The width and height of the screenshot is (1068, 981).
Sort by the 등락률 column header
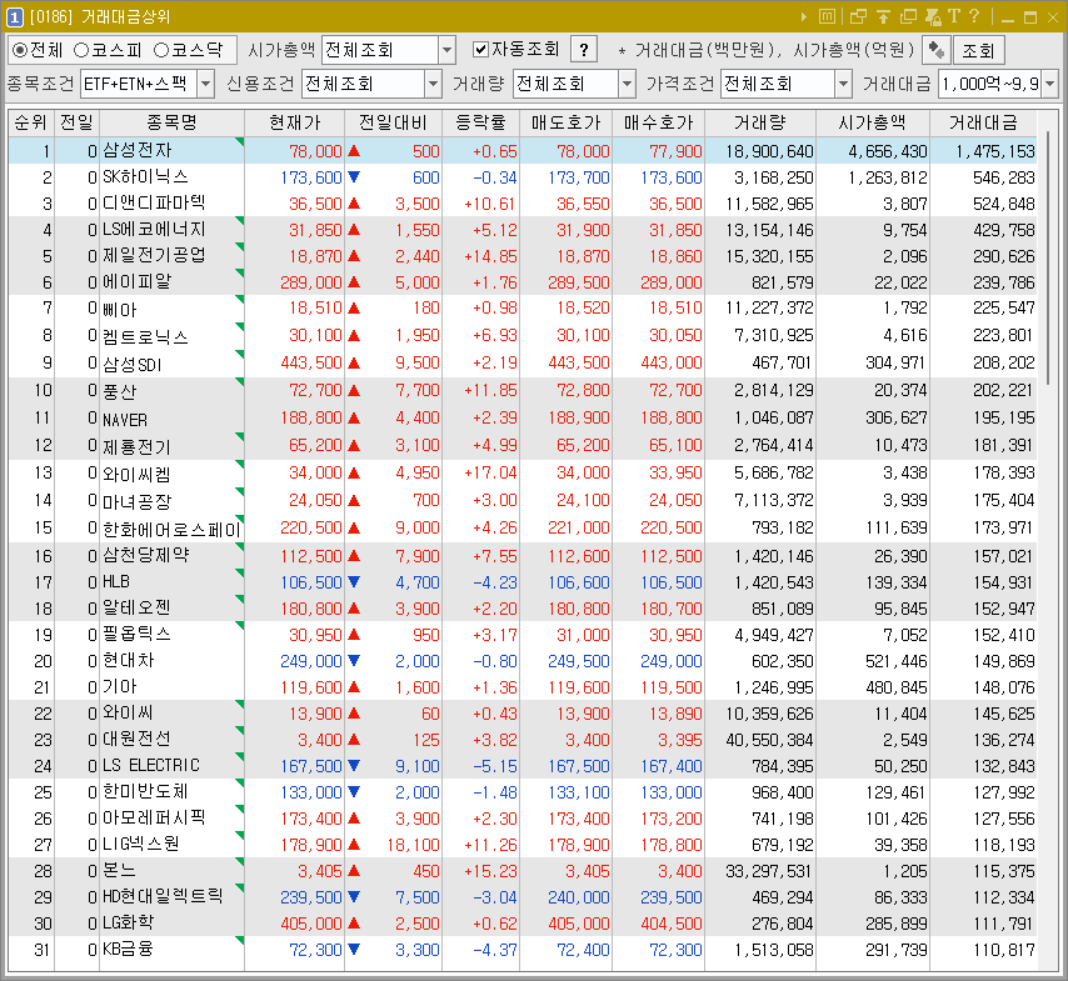[x=480, y=123]
